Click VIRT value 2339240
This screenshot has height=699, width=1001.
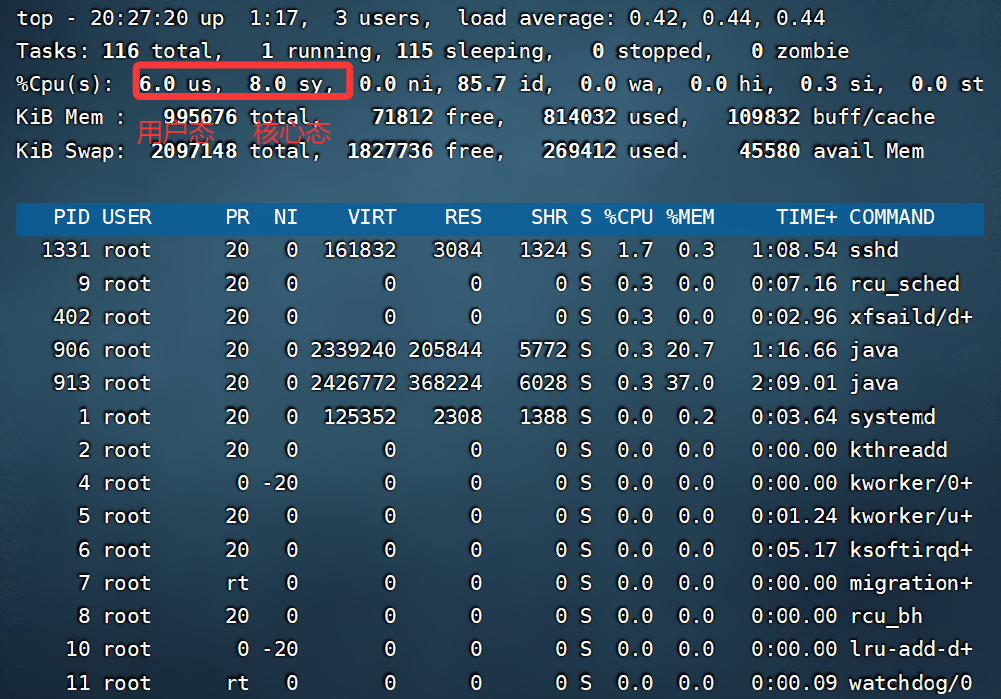click(x=353, y=350)
